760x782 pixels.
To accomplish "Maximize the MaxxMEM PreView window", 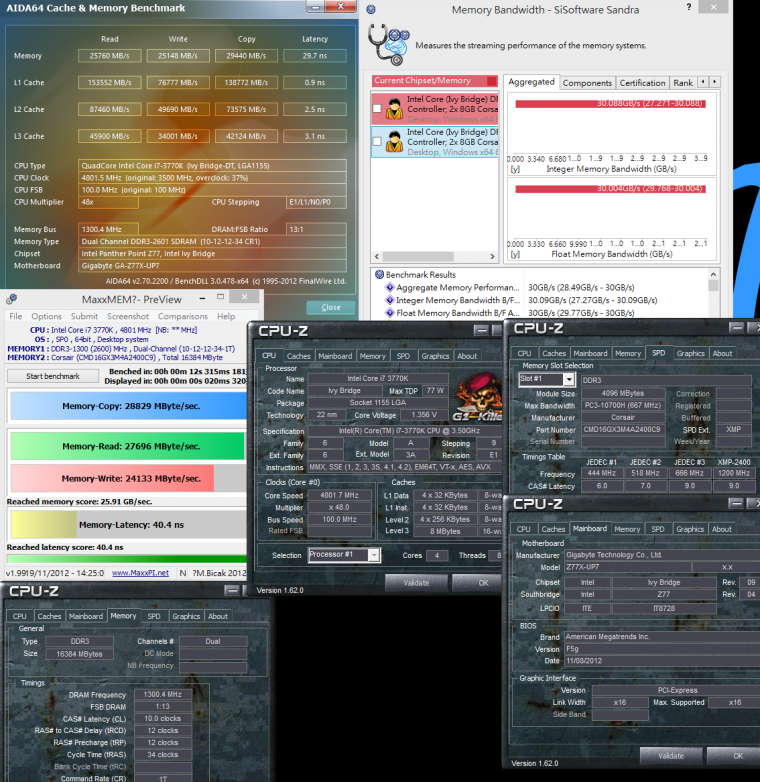I will click(220, 297).
